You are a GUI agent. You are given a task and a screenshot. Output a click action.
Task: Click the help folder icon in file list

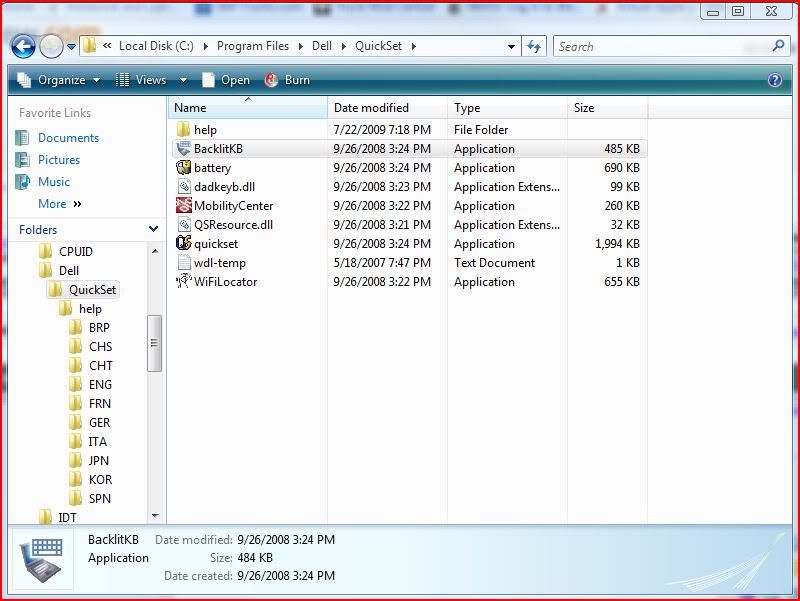[183, 129]
